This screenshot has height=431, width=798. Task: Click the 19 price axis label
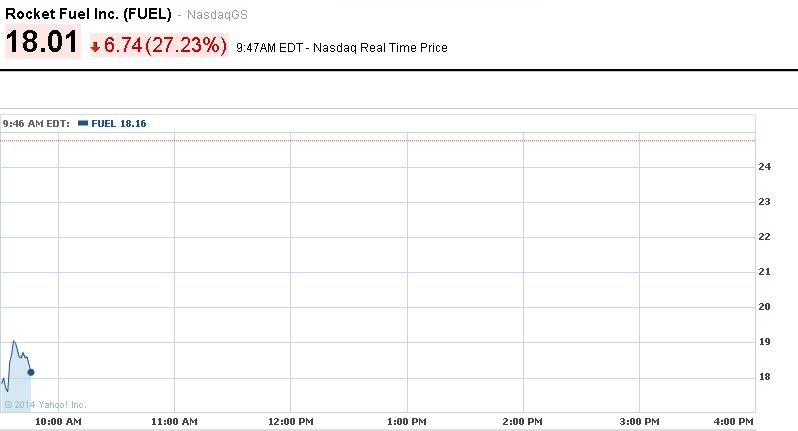pyautogui.click(x=765, y=342)
